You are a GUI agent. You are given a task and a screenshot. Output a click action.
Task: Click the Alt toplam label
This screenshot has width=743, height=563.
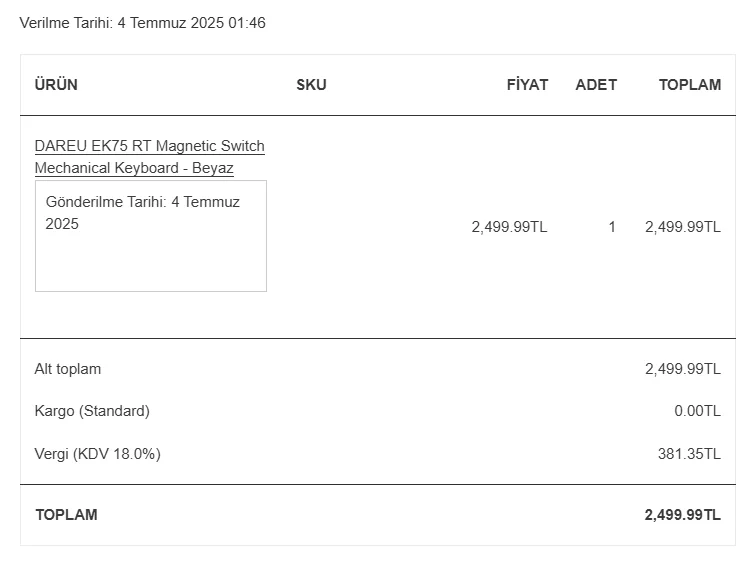68,369
